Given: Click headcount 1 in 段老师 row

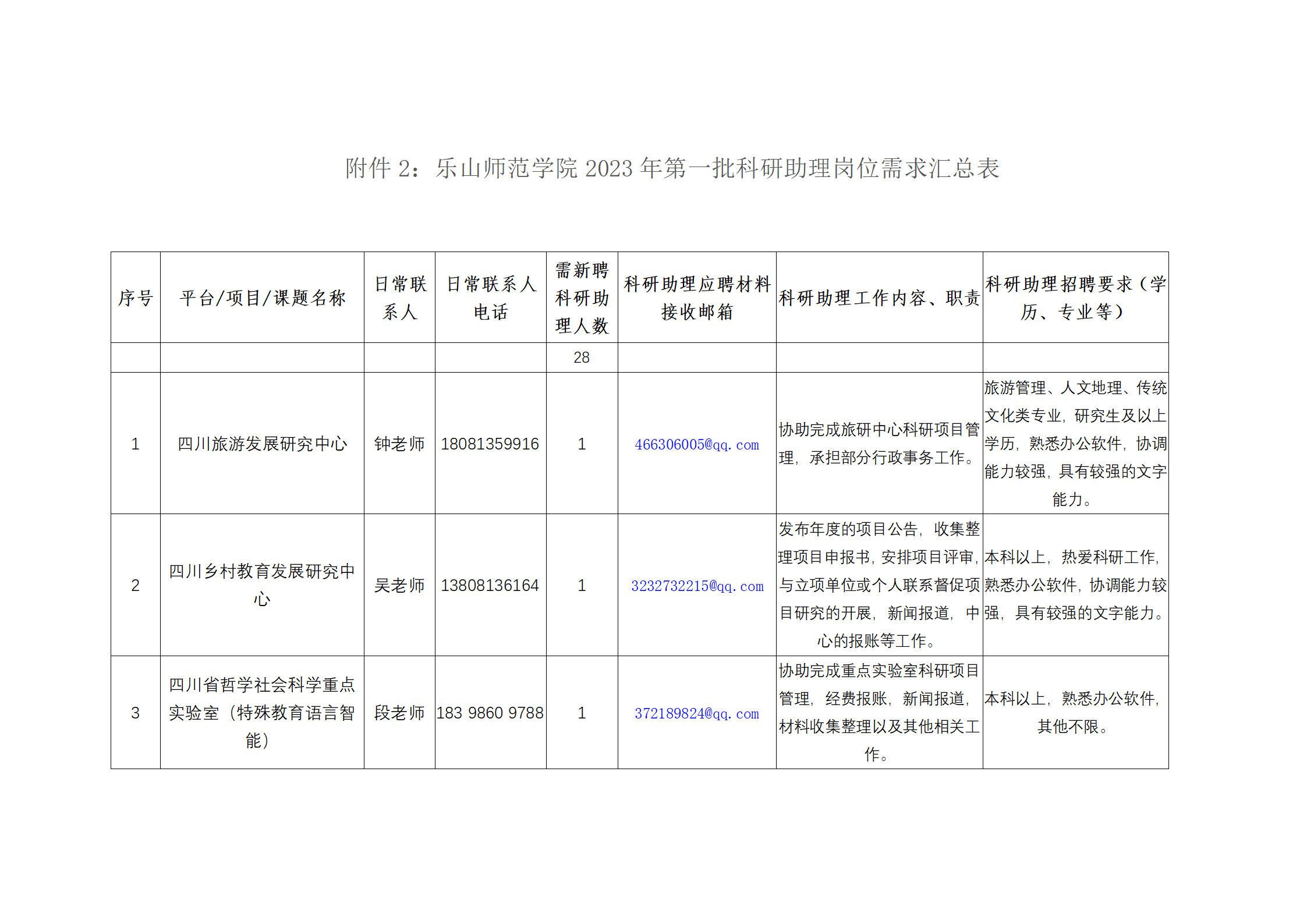Looking at the screenshot, I should click(x=582, y=713).
